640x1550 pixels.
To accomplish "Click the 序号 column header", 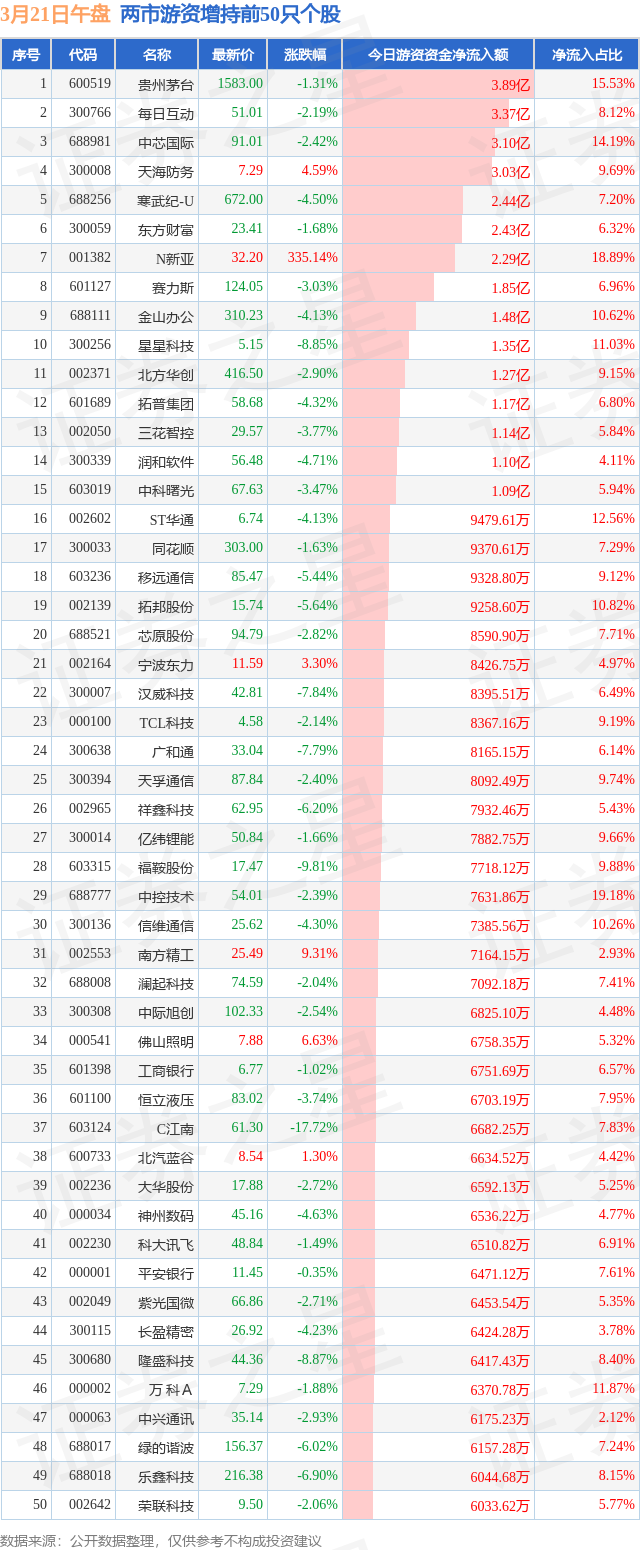I will (26, 55).
